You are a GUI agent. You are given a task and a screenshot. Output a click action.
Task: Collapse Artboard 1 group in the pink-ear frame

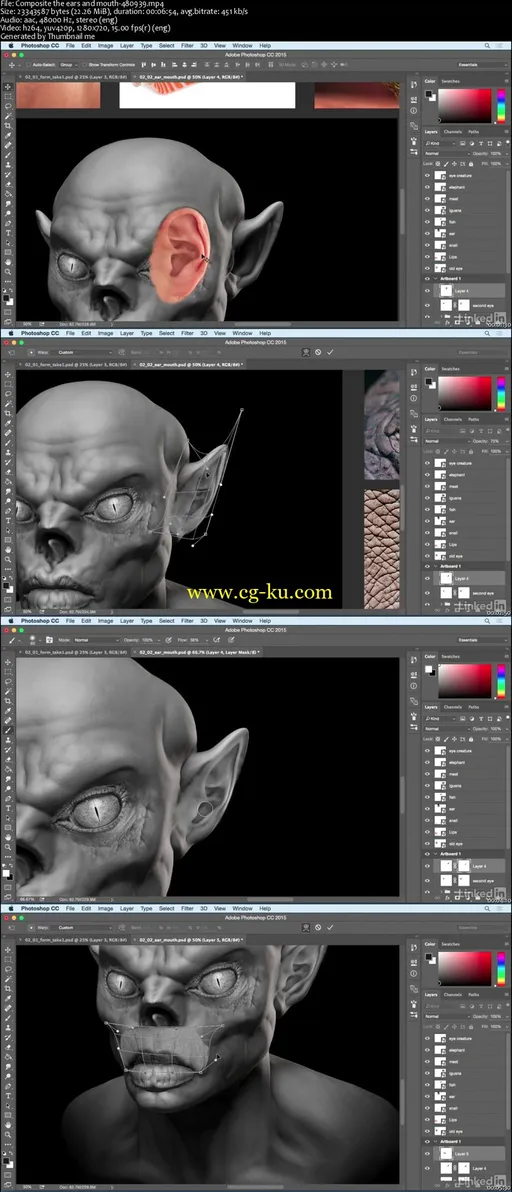pyautogui.click(x=435, y=278)
